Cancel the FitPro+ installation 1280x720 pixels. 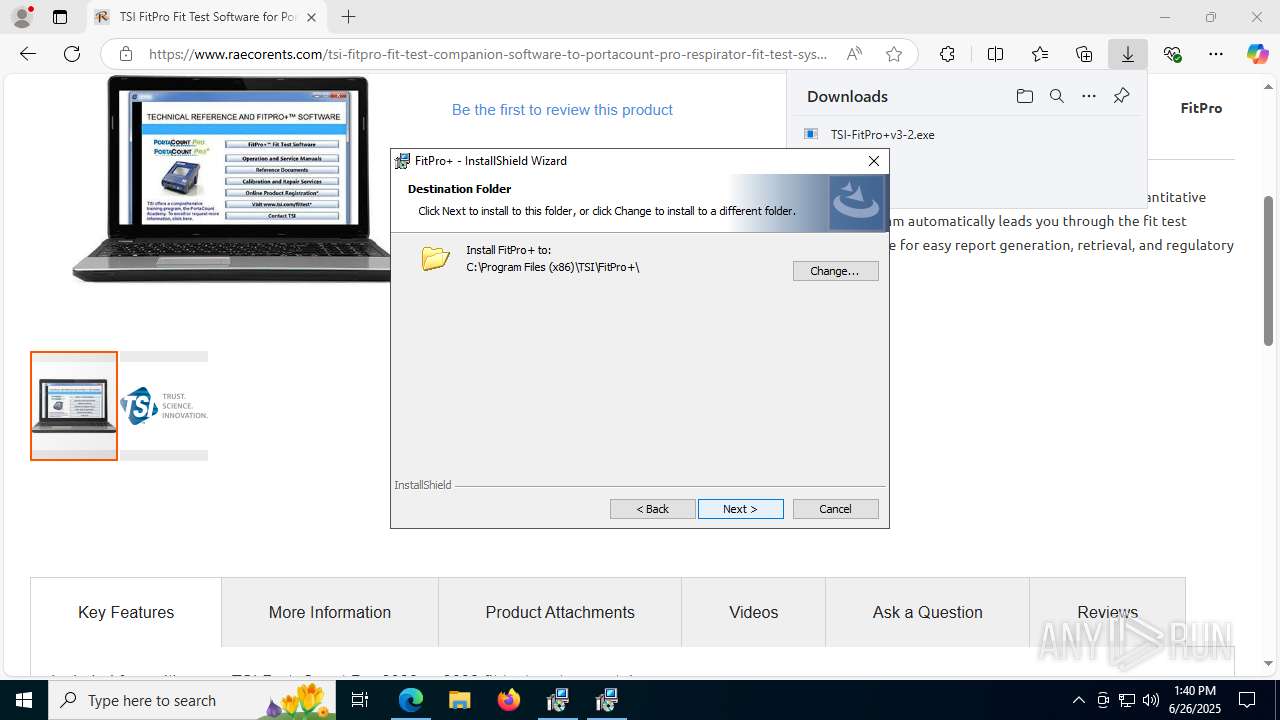tap(835, 509)
